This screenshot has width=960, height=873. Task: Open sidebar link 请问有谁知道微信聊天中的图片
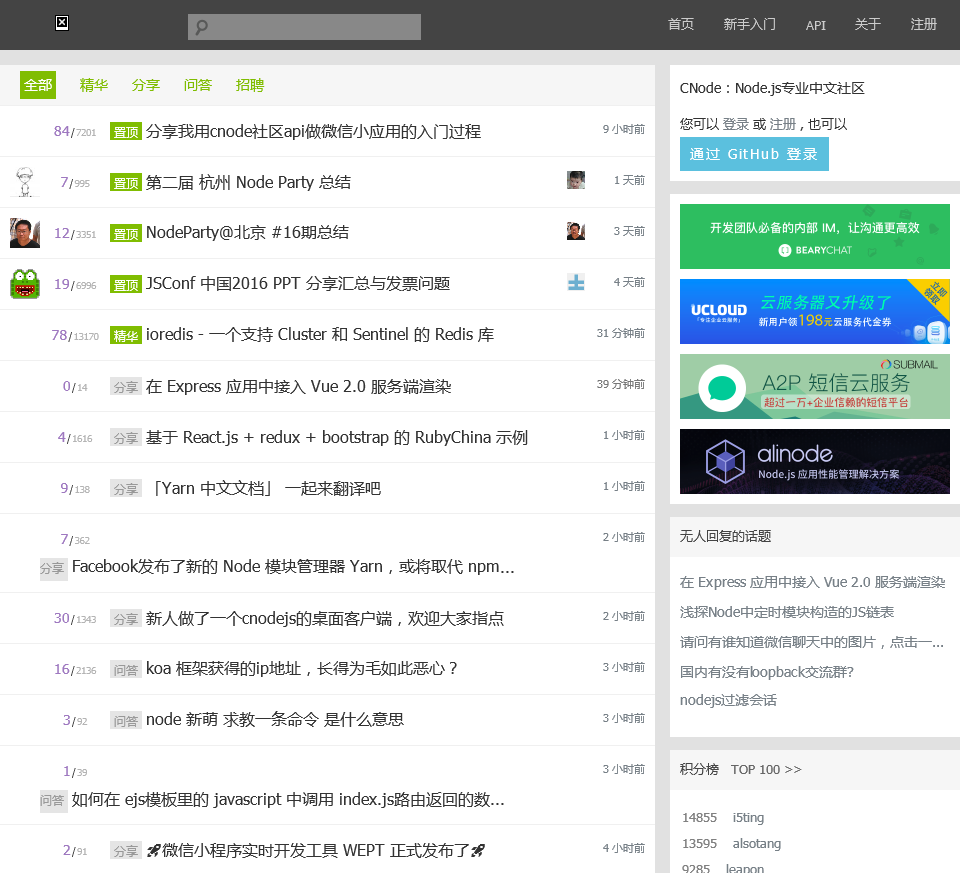click(812, 642)
